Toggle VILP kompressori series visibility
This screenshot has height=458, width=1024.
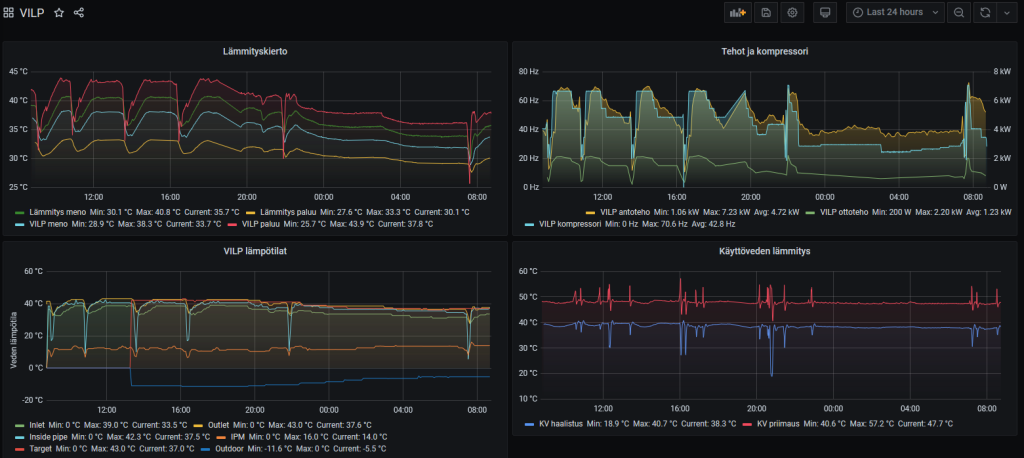[574, 224]
